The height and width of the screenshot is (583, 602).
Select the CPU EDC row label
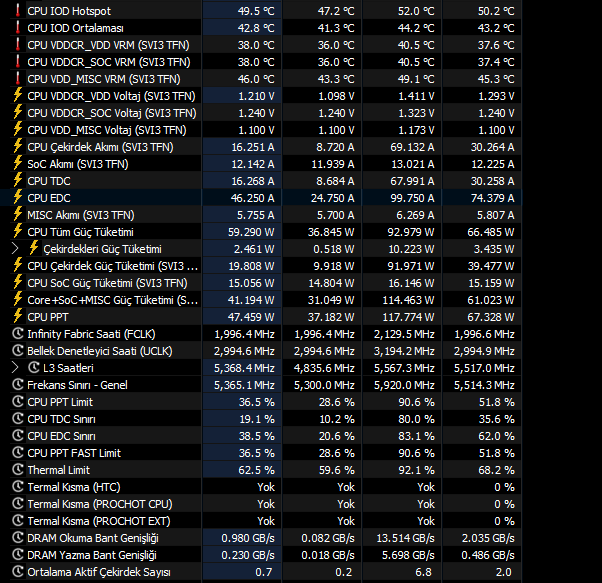(x=49, y=198)
